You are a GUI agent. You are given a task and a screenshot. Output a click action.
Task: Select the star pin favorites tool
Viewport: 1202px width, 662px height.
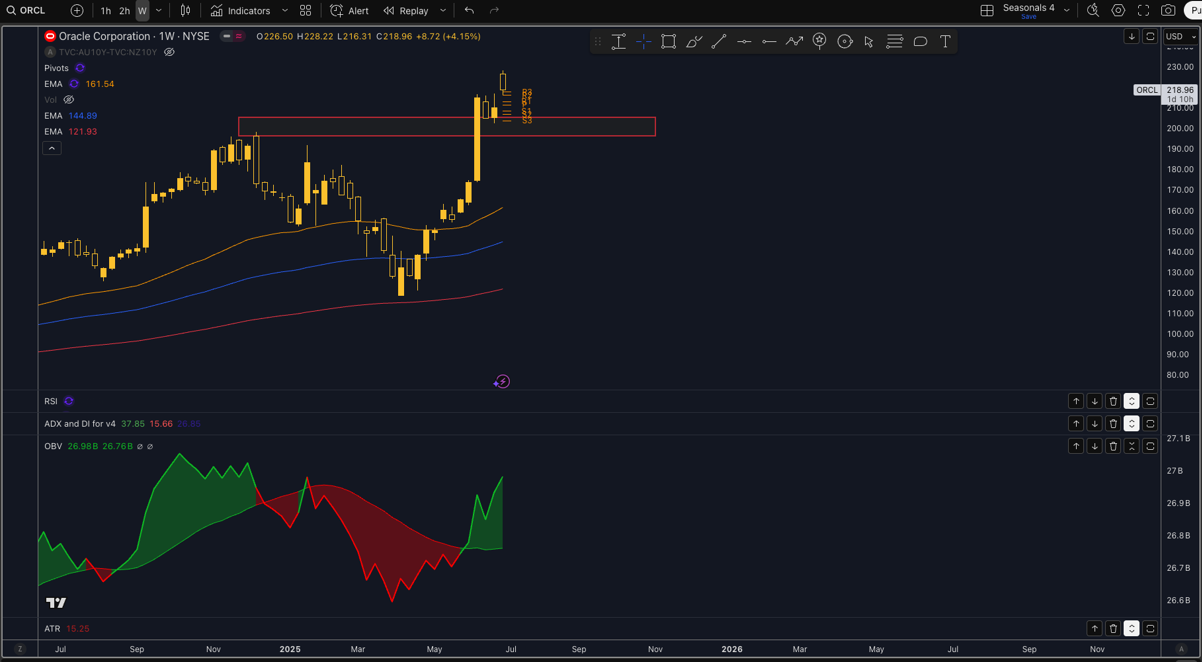819,41
